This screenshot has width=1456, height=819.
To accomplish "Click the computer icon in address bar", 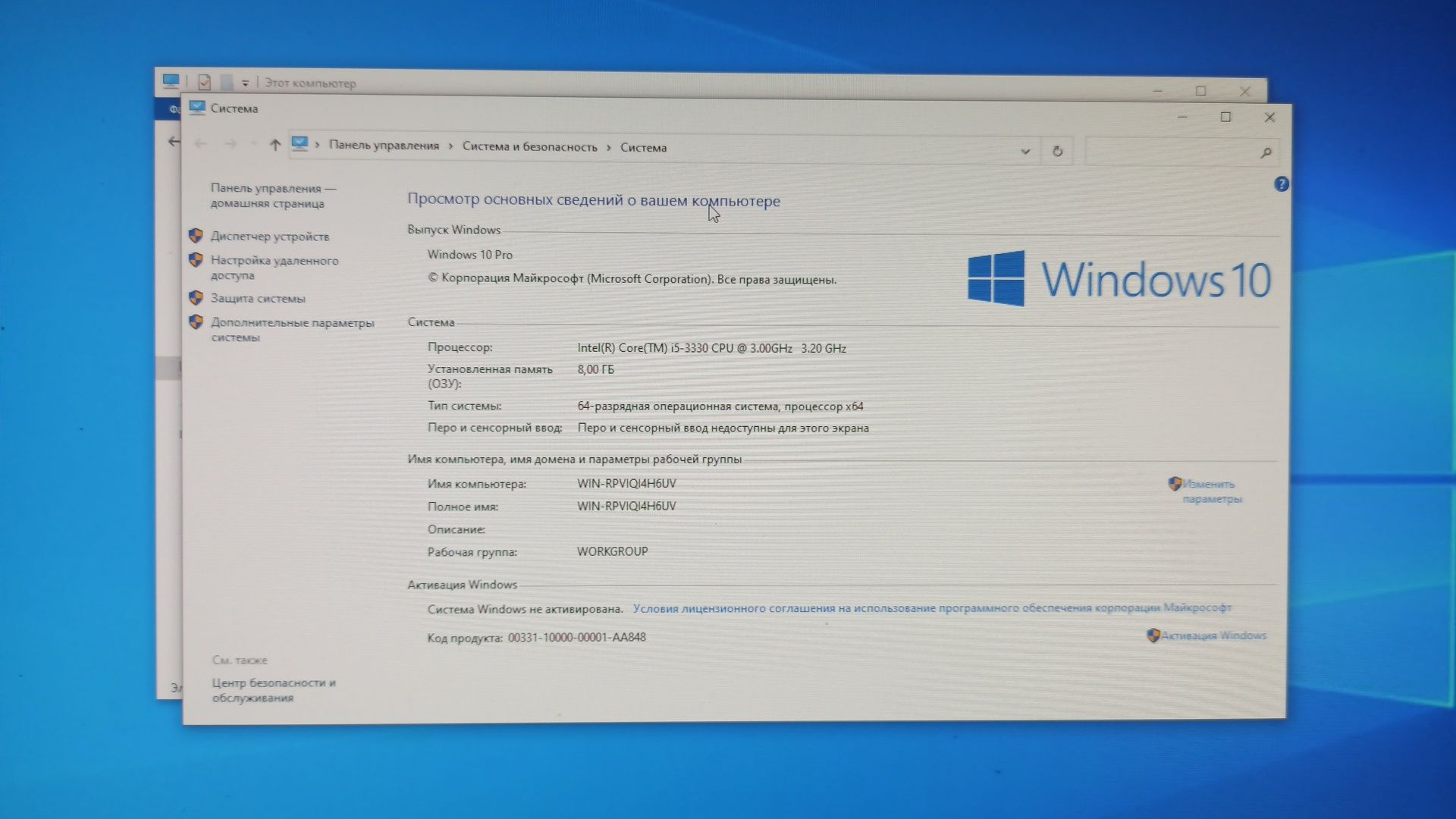I will [x=300, y=143].
